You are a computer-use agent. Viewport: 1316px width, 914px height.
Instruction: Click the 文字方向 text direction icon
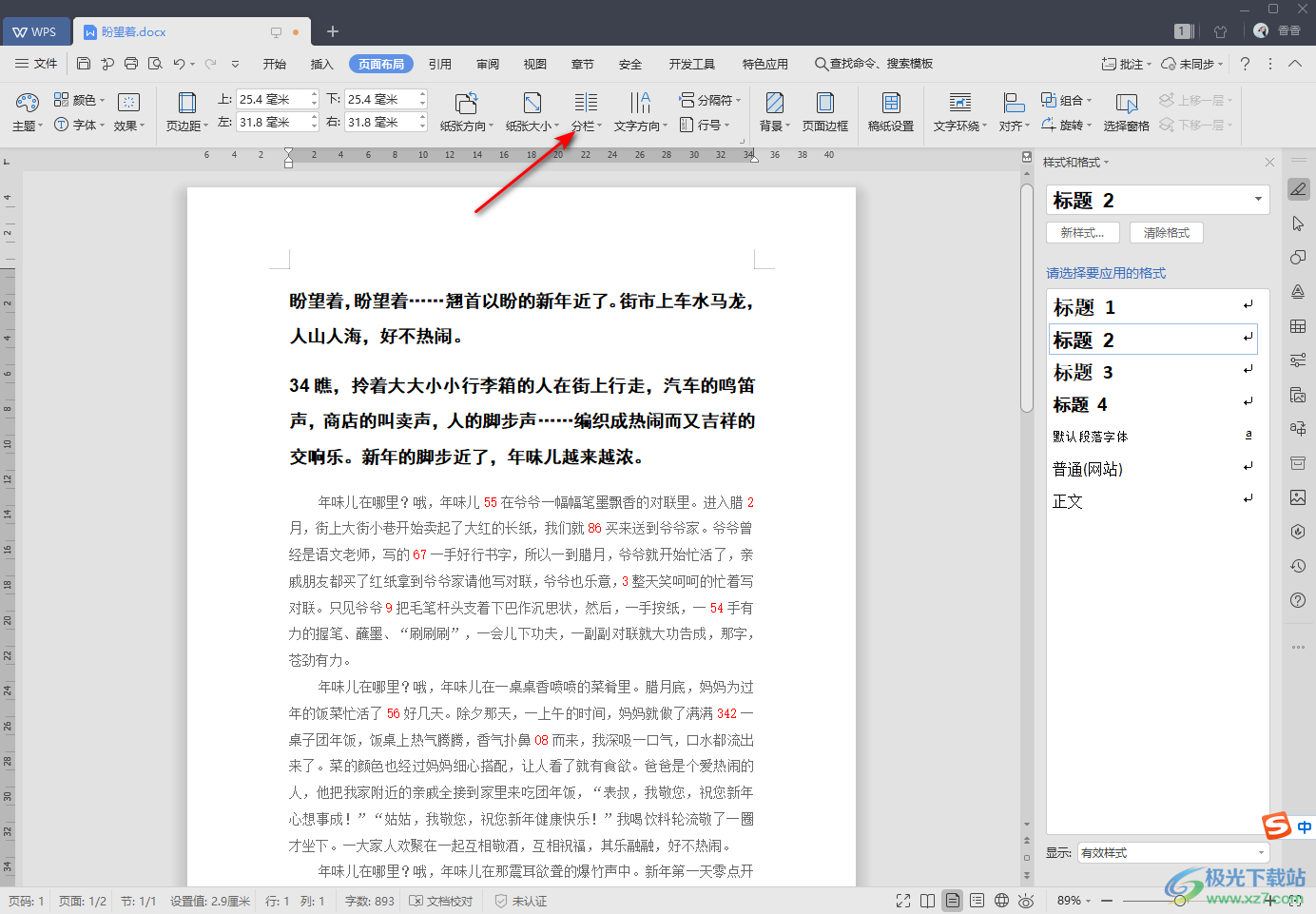pos(640,103)
